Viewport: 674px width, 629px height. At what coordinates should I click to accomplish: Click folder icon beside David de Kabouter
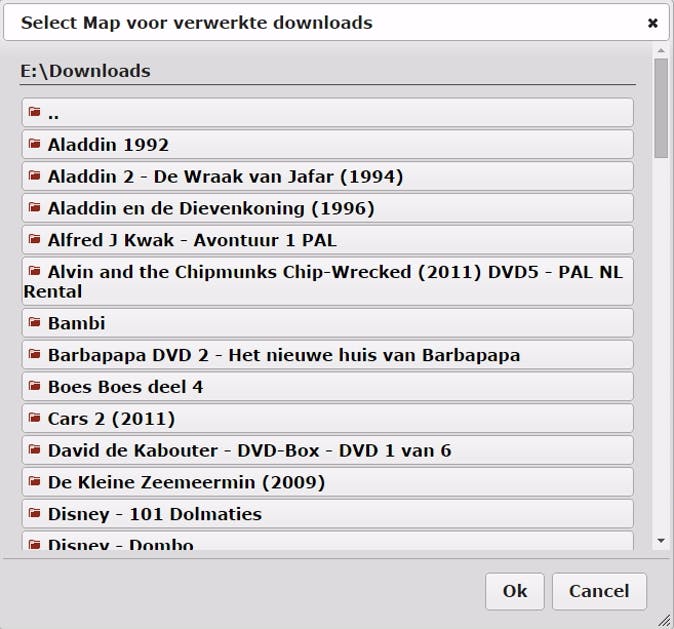click(34, 449)
